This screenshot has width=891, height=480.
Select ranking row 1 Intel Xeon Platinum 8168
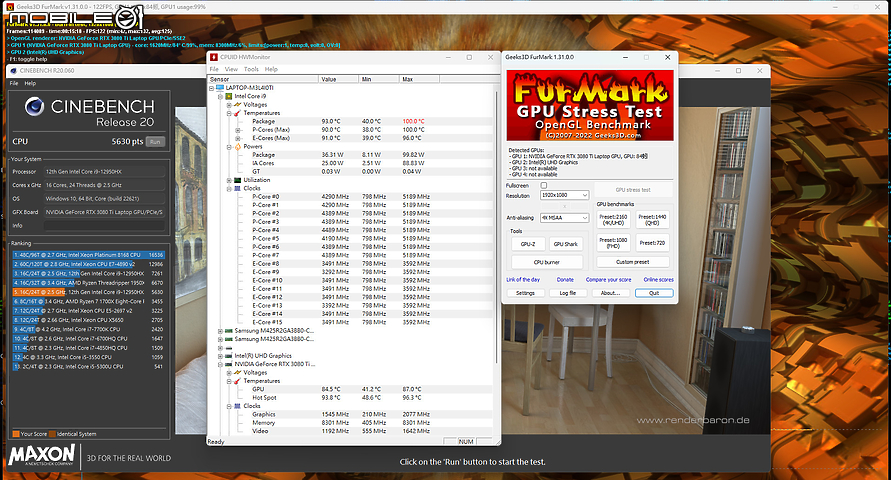pyautogui.click(x=88, y=255)
